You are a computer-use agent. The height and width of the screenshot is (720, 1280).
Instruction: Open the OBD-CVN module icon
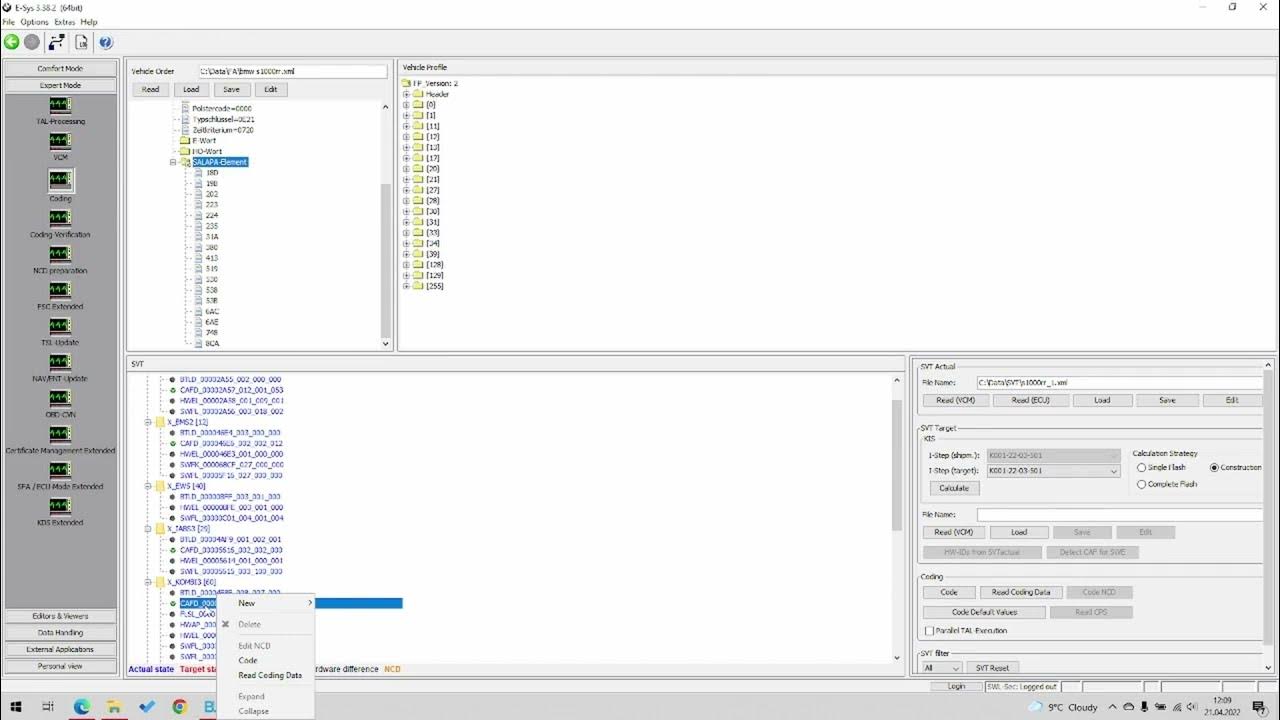(x=60, y=398)
